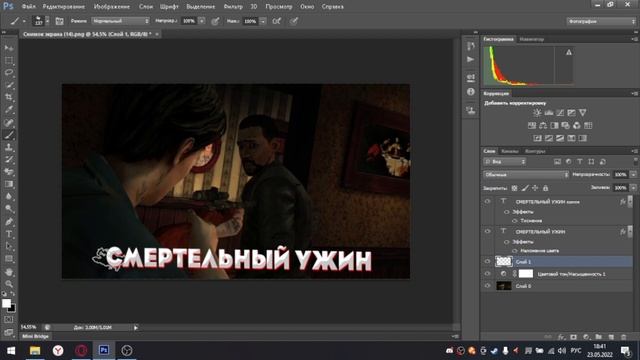
Task: Select the Brush tool in the toolbox
Action: pos(9,135)
